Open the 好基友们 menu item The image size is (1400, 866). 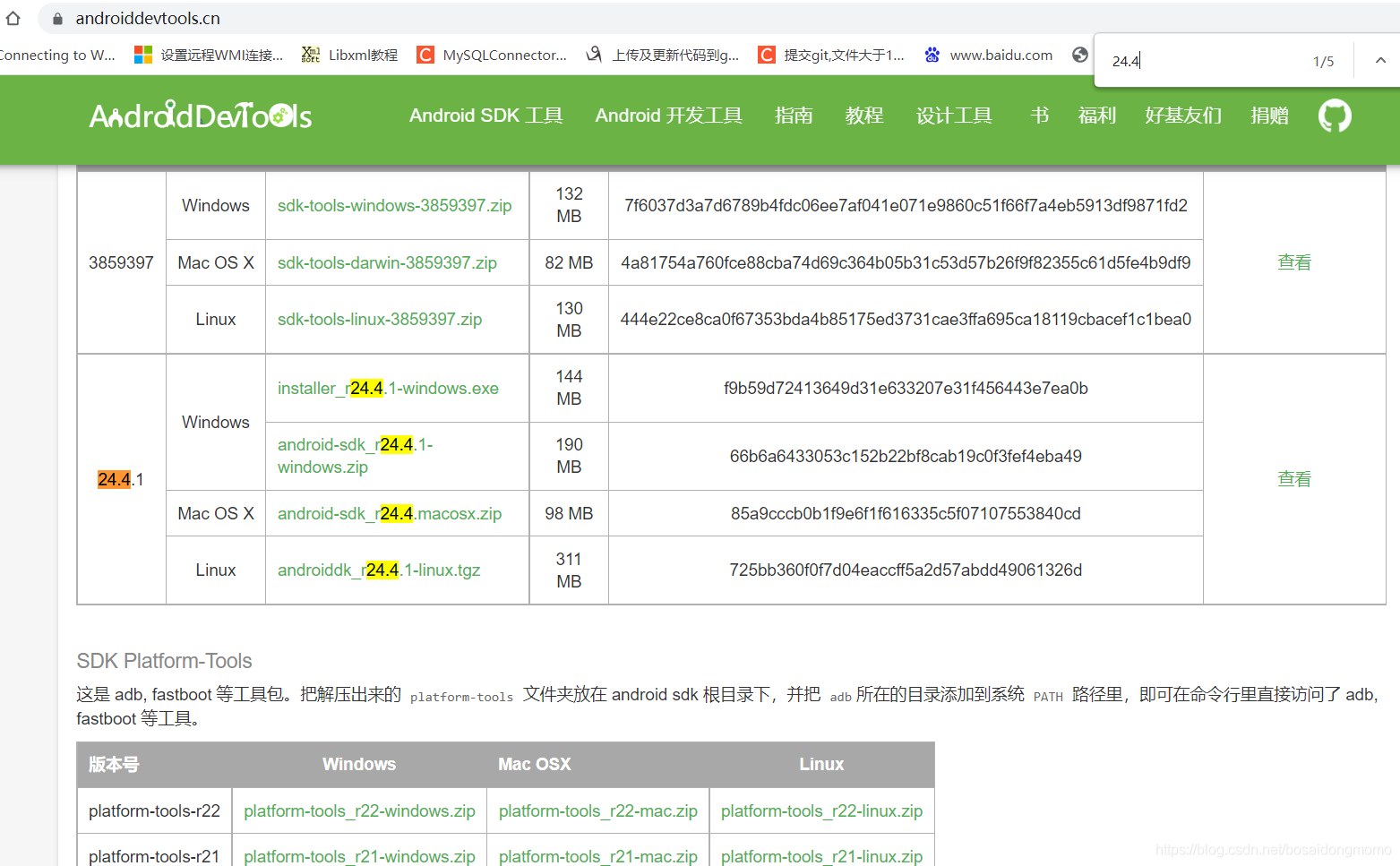pos(1183,116)
